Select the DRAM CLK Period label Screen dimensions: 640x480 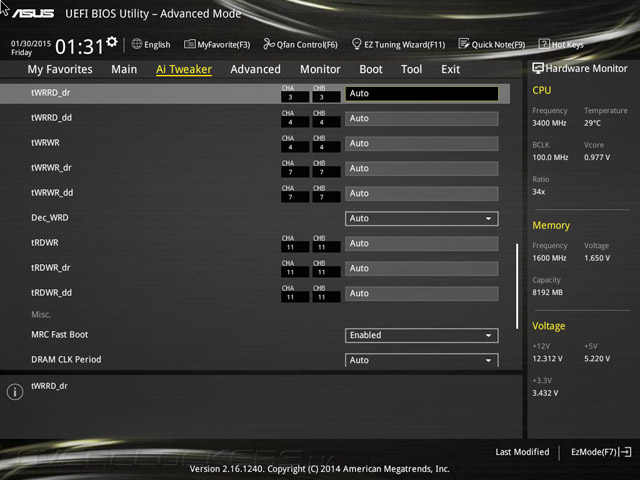click(66, 360)
